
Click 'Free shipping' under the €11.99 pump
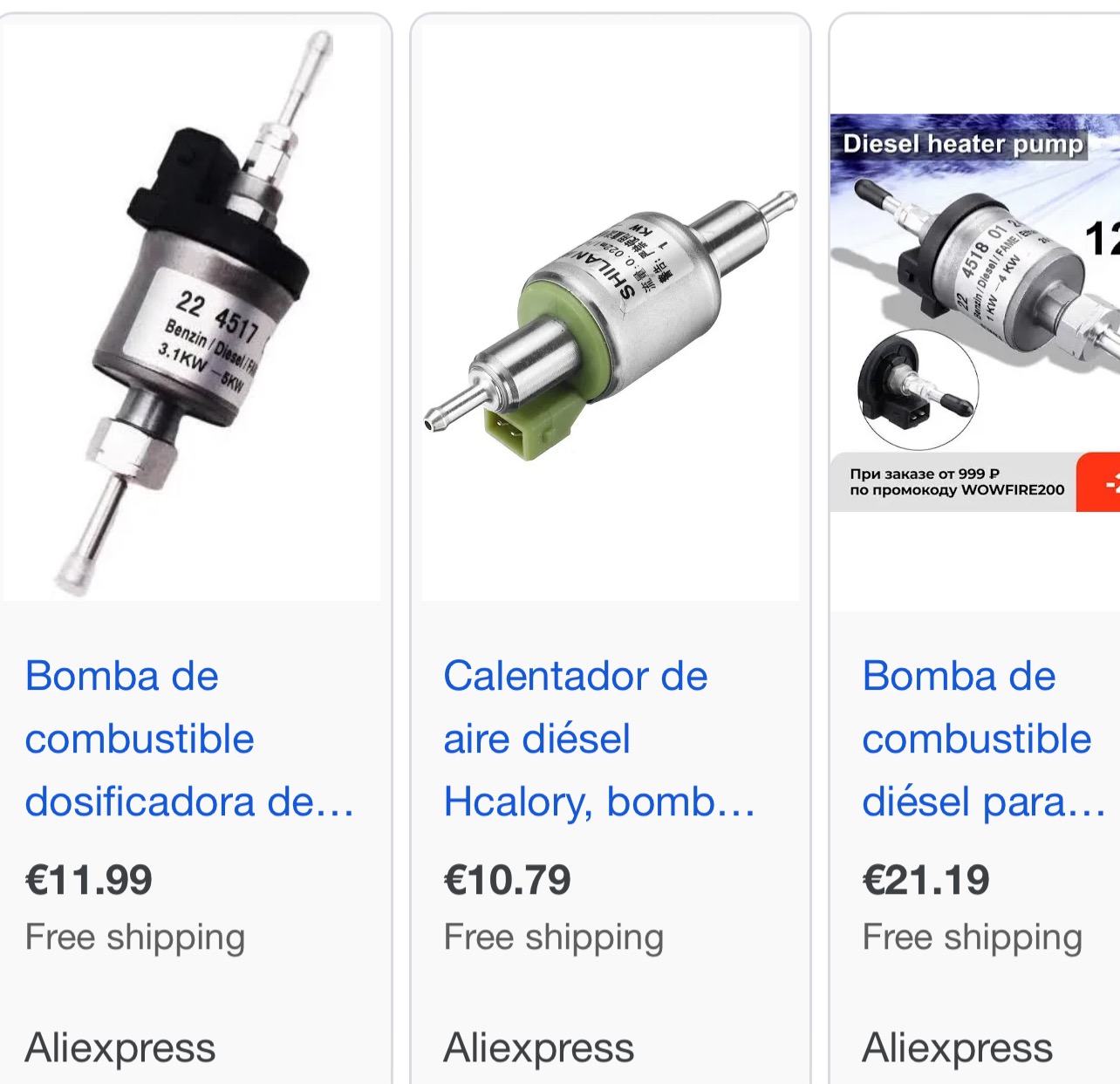pyautogui.click(x=135, y=938)
